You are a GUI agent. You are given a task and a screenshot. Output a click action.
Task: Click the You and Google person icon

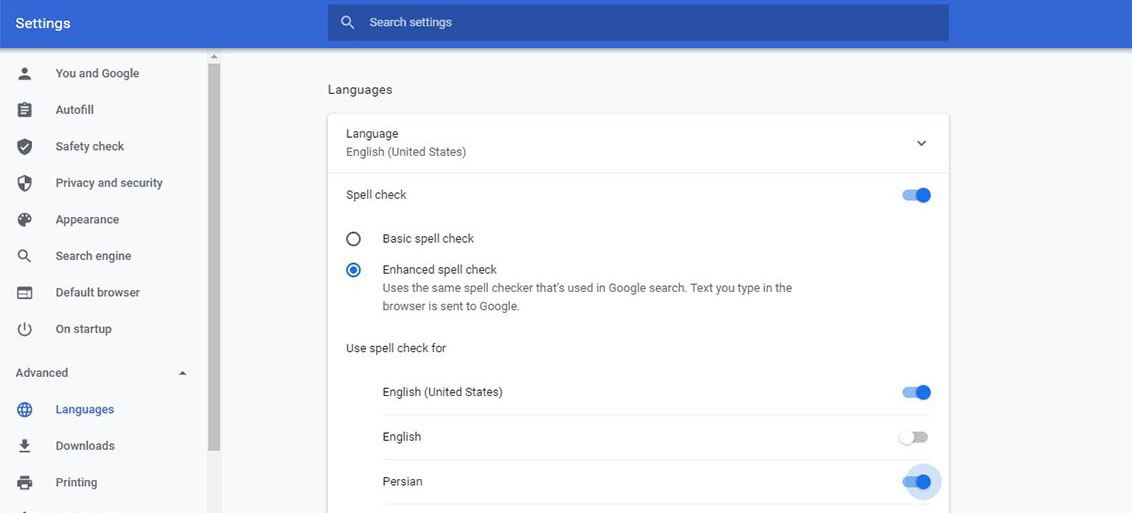pyautogui.click(x=25, y=73)
